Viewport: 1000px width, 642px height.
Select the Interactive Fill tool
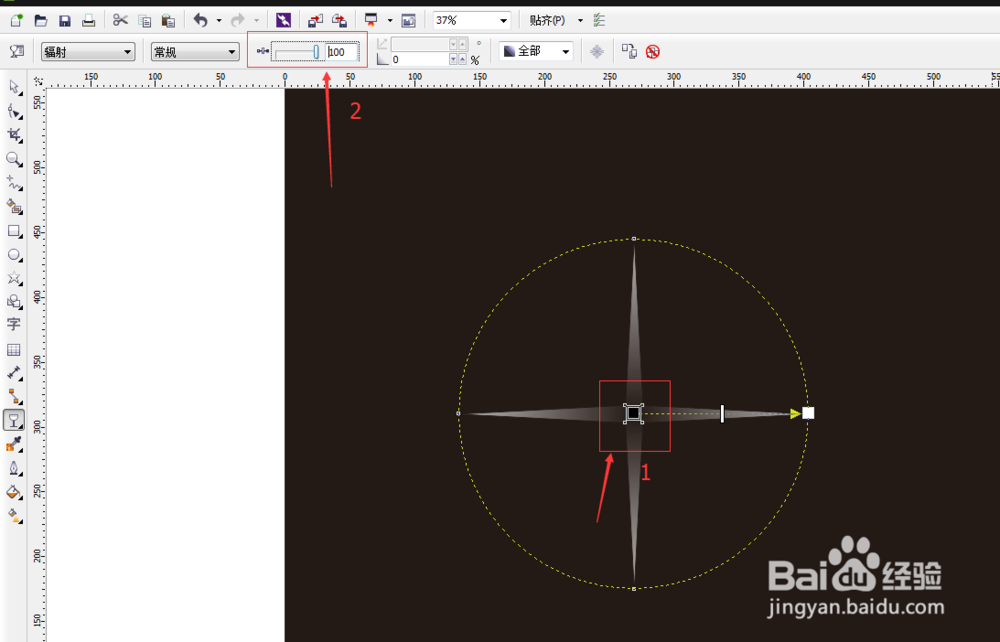(x=14, y=515)
